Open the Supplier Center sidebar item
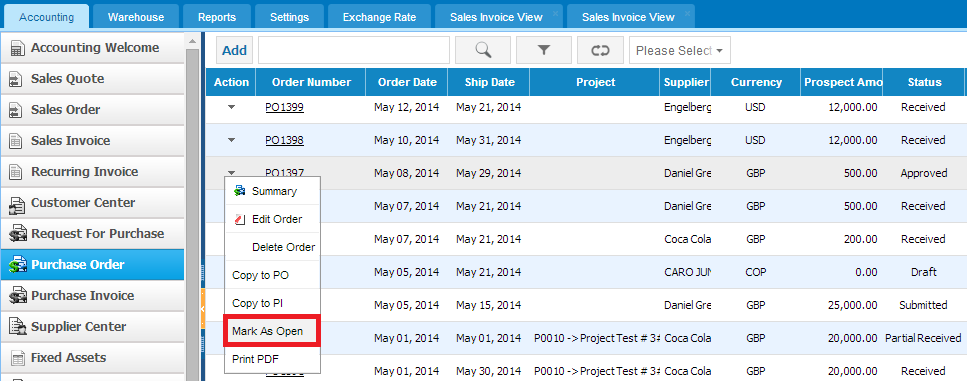 click(x=93, y=327)
